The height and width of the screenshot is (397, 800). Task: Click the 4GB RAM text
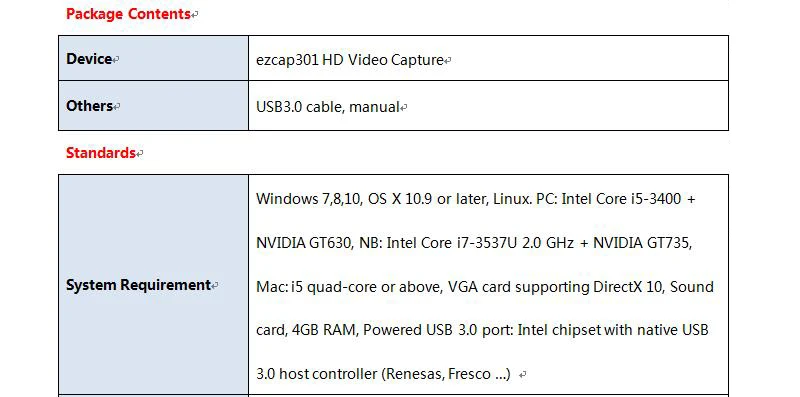pyautogui.click(x=323, y=330)
